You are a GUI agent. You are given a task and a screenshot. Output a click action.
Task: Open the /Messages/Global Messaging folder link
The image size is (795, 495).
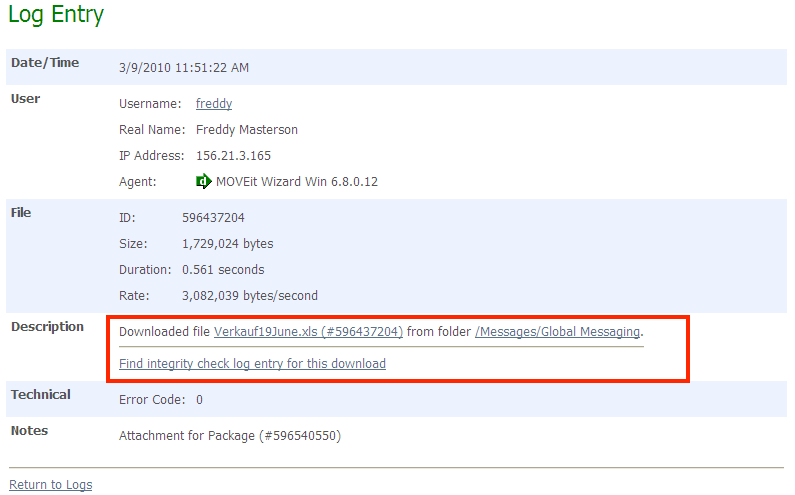click(558, 332)
